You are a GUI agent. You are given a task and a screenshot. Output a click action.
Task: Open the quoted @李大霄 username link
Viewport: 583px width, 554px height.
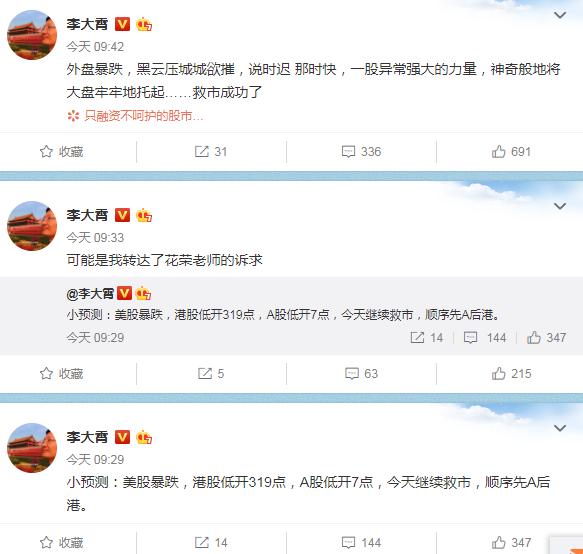(x=90, y=294)
